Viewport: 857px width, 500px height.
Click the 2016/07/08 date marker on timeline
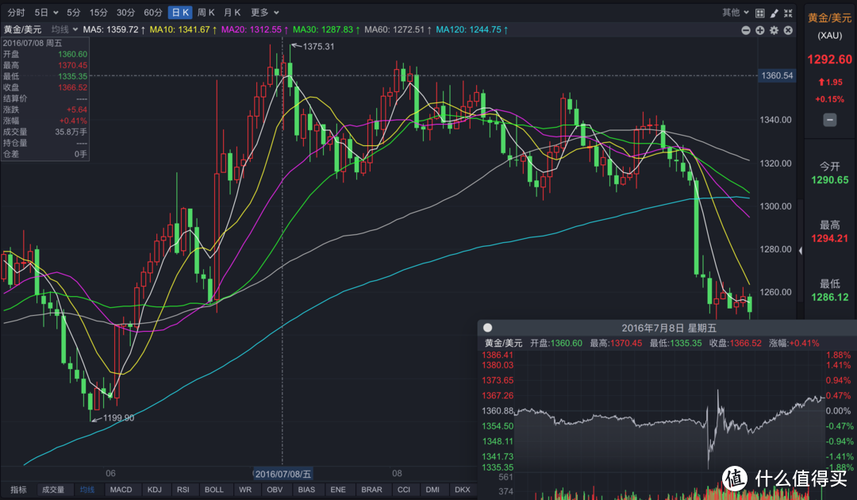pyautogui.click(x=283, y=473)
